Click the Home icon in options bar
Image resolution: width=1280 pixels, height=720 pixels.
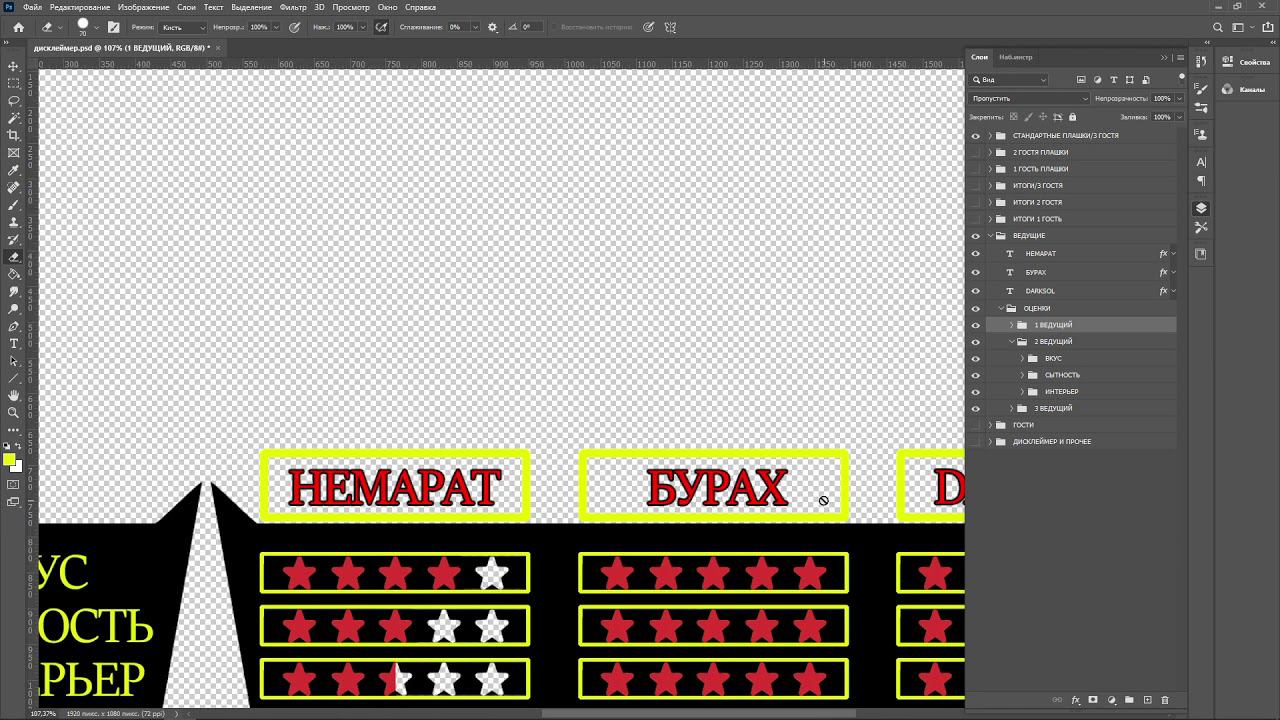[18, 27]
